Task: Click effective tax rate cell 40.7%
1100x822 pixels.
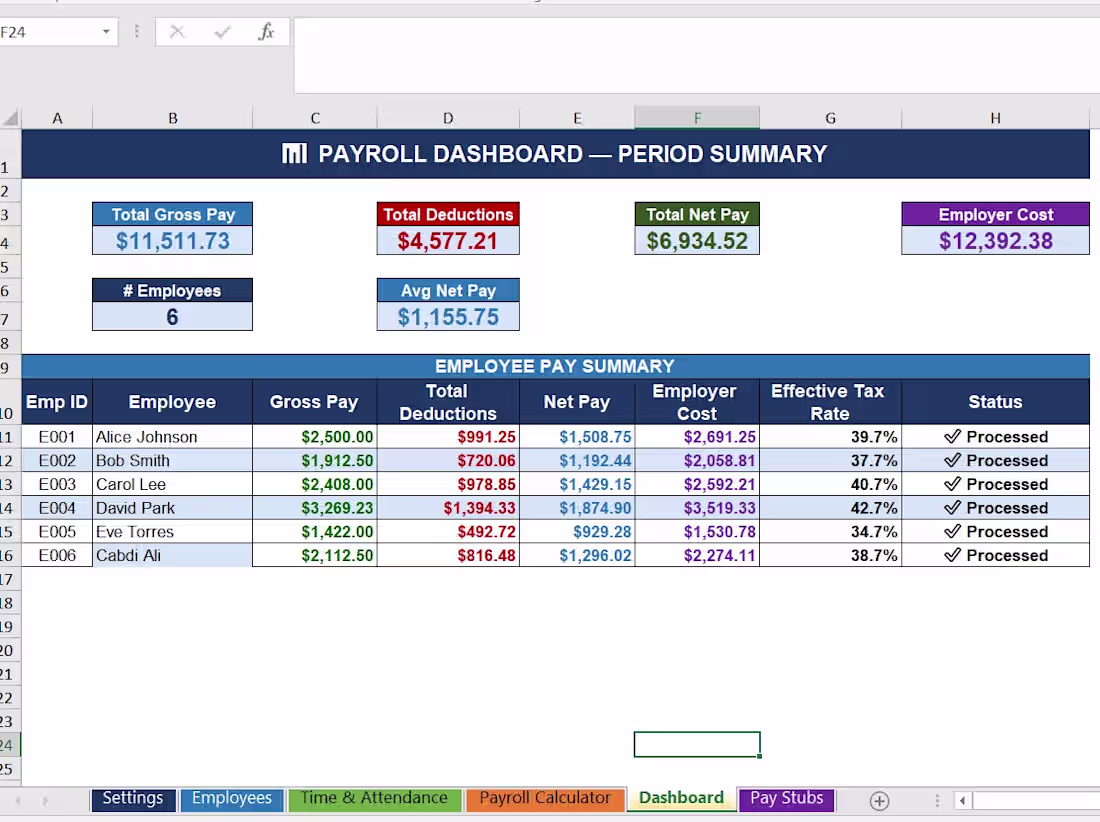Action: coord(830,485)
